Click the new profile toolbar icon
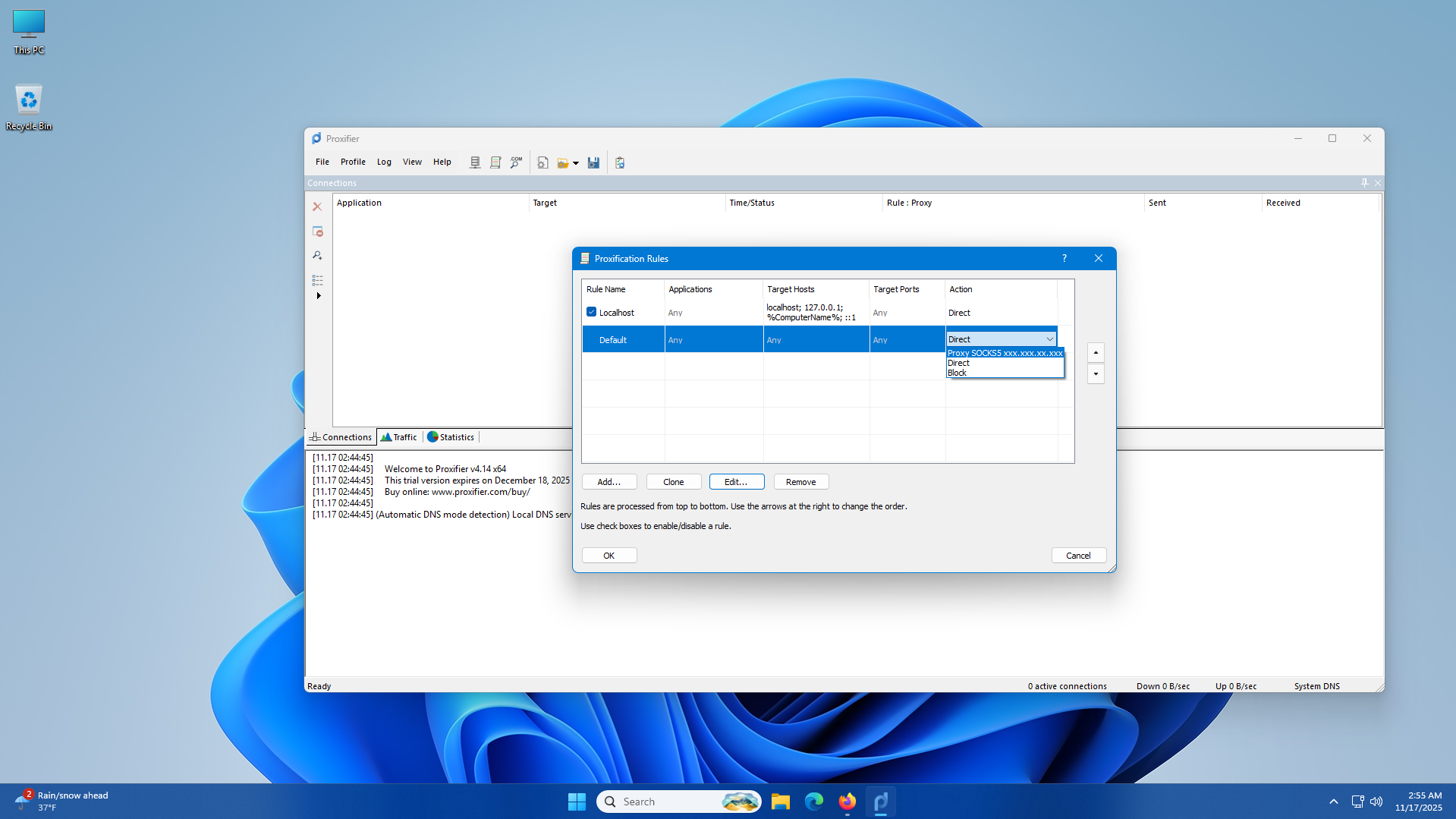This screenshot has width=1456, height=819. point(543,162)
